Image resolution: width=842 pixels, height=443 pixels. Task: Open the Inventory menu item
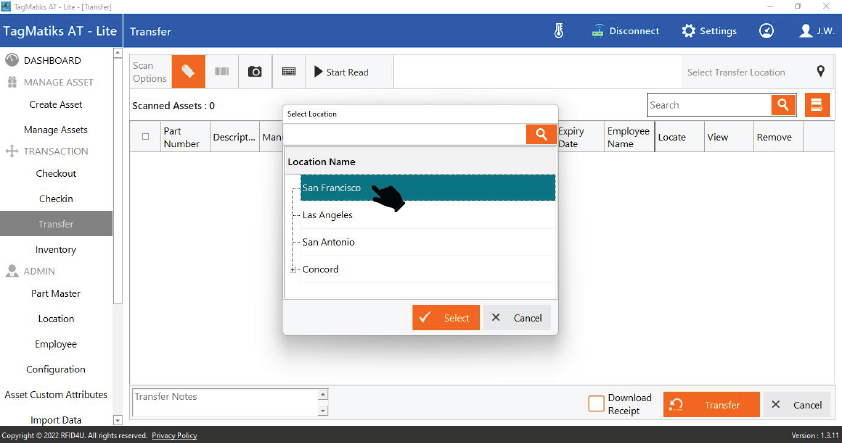click(56, 250)
